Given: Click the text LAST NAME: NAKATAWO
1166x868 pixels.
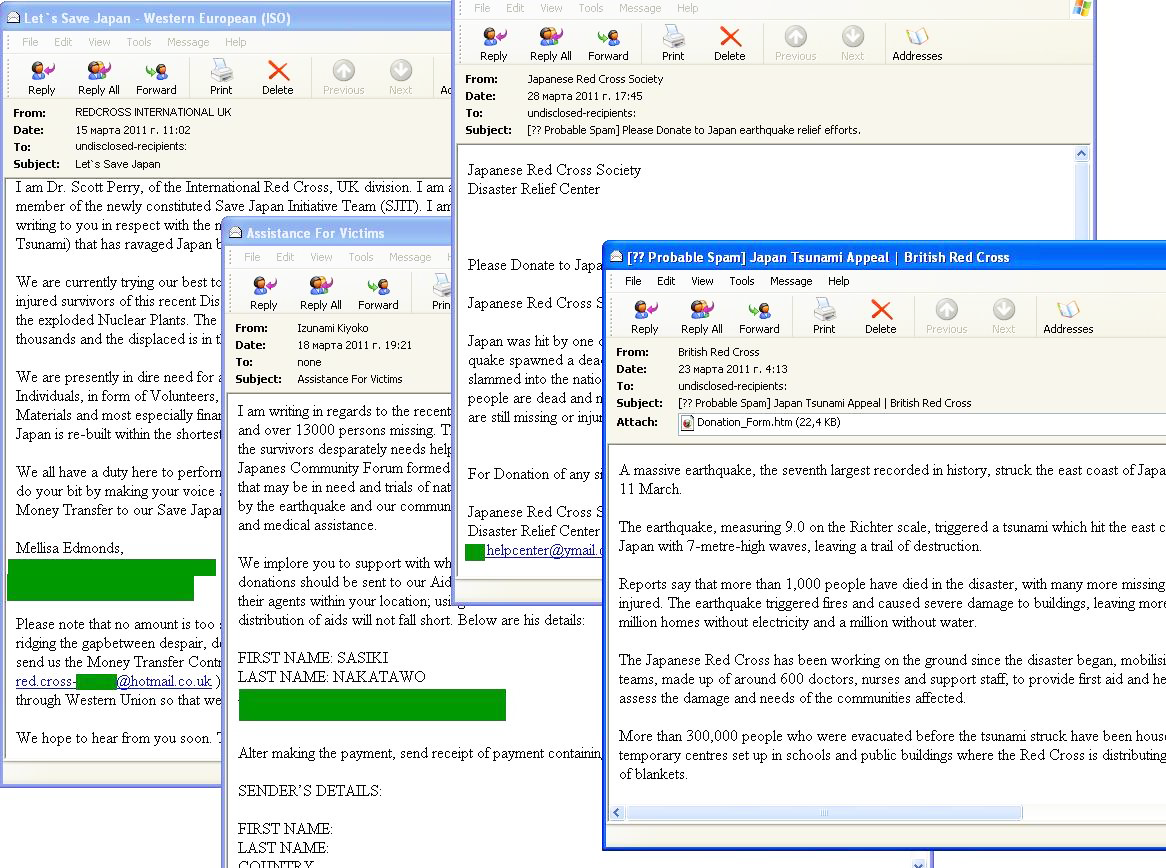Looking at the screenshot, I should (332, 677).
